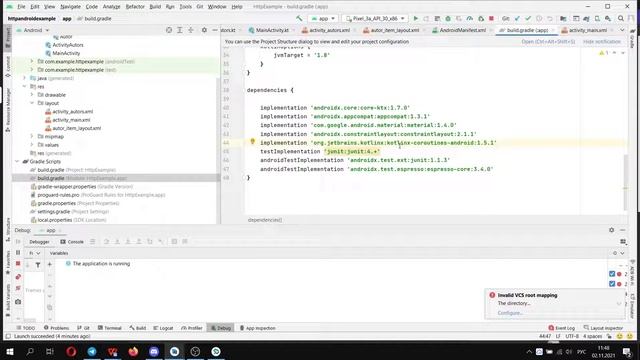Click the Make Project hammer icon
The image size is (640, 360).
coord(299,18)
